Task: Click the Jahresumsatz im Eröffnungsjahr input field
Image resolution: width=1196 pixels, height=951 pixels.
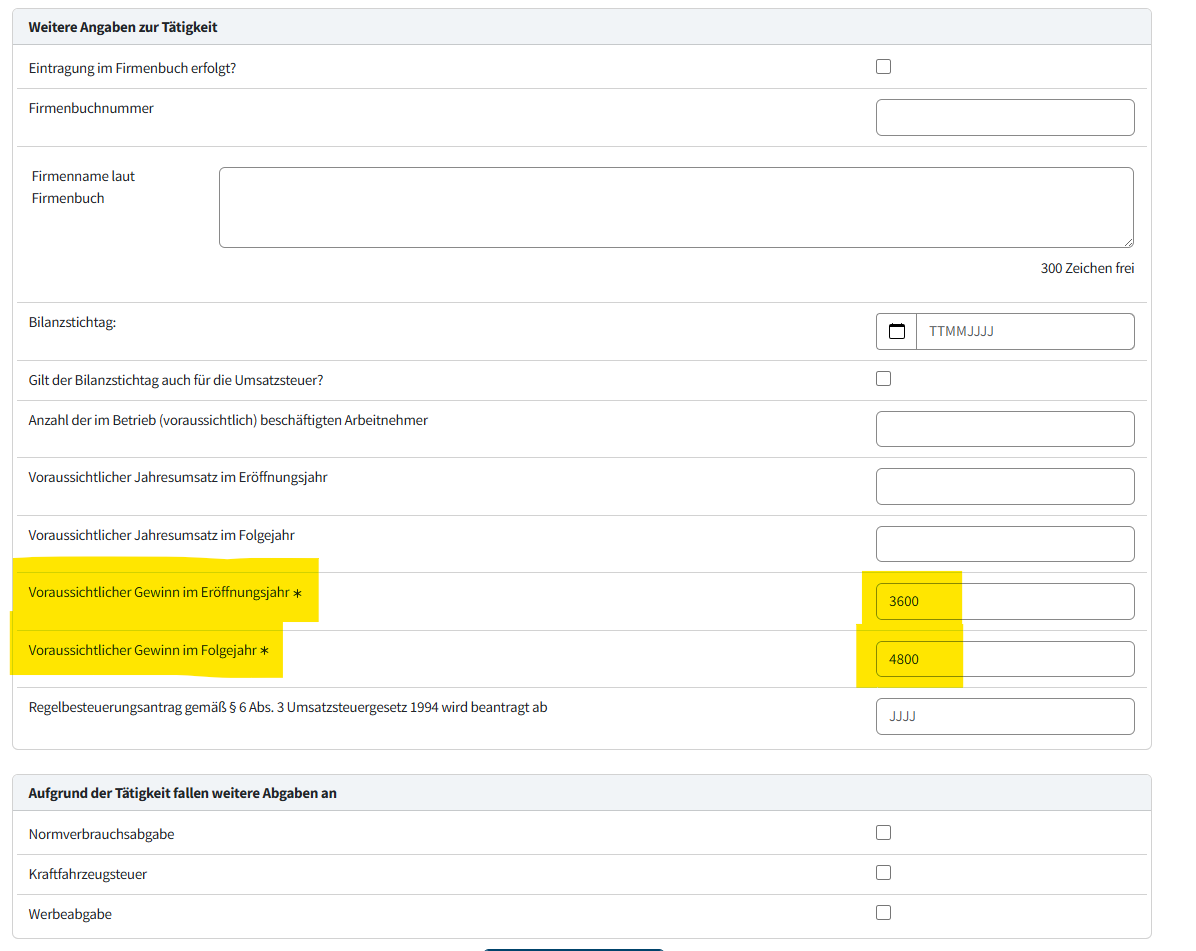Action: click(1005, 486)
